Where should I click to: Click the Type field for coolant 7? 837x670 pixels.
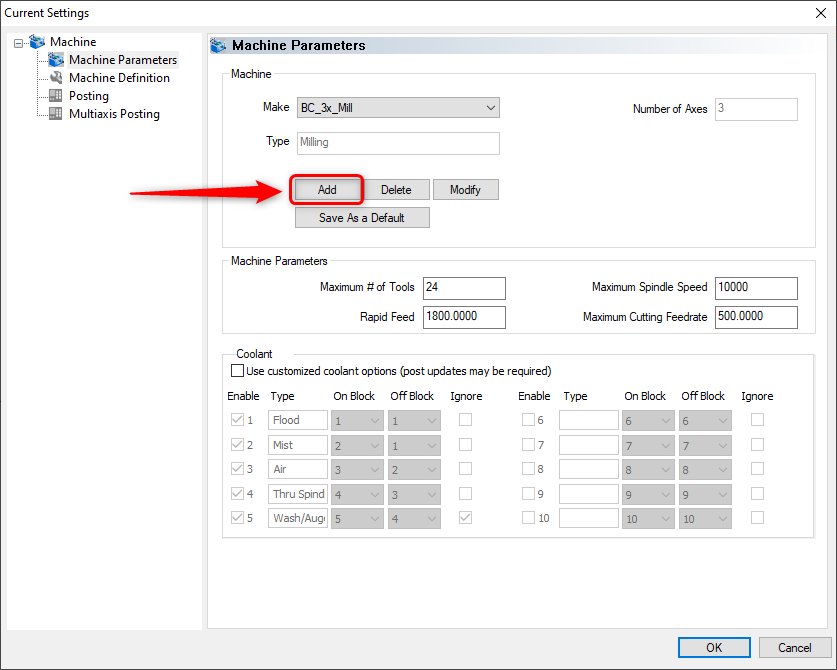589,445
